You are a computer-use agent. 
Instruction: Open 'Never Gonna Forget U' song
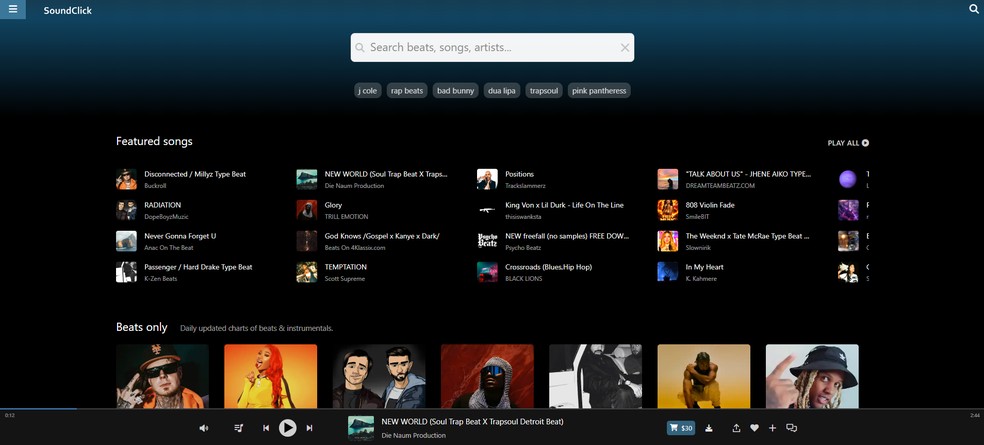coord(180,236)
